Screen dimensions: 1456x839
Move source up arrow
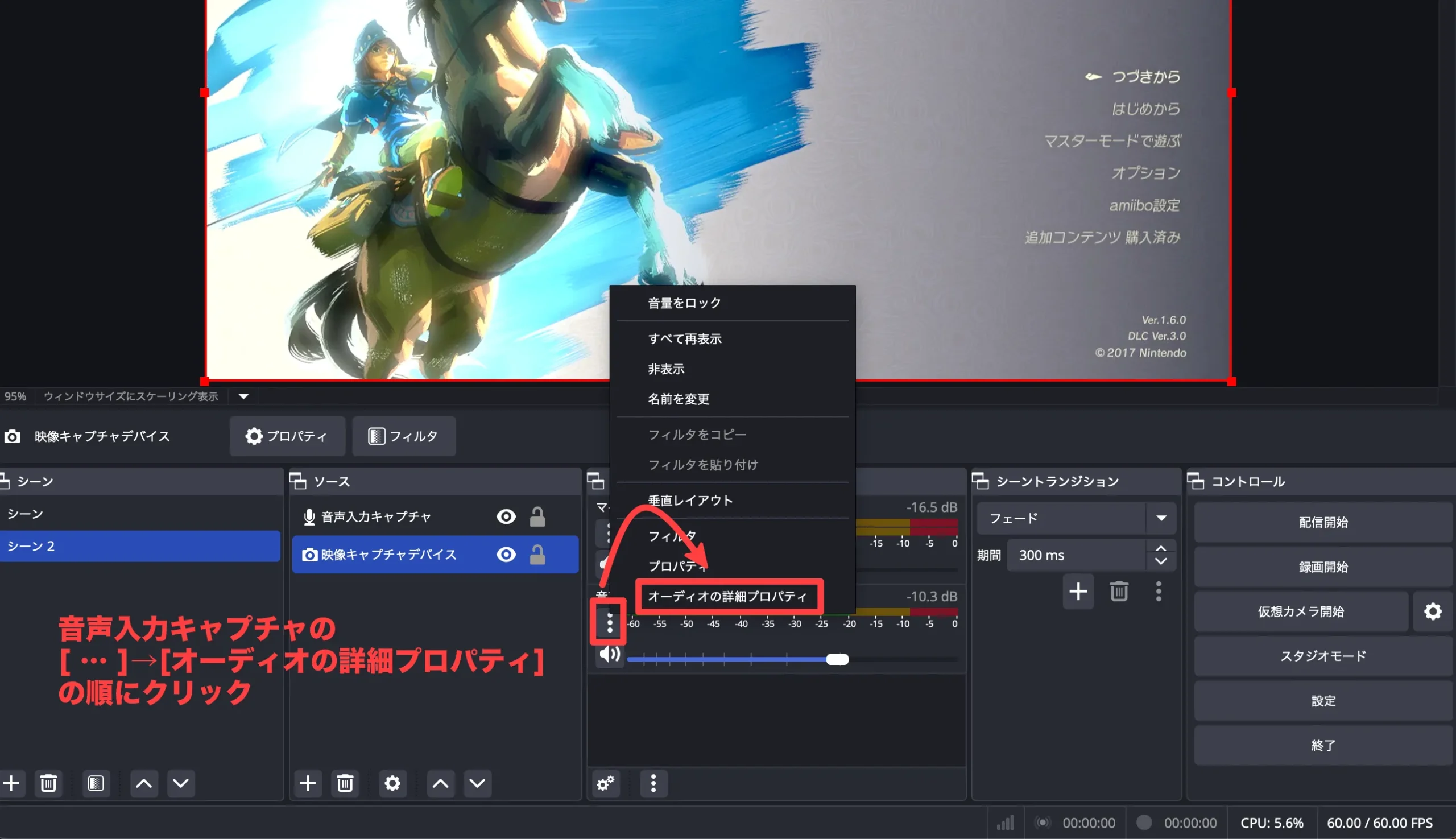point(441,783)
